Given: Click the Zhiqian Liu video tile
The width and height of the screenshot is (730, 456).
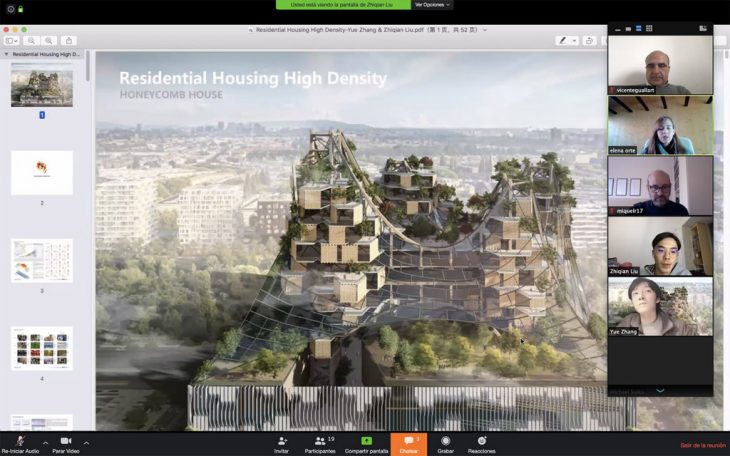Looking at the screenshot, I should (x=660, y=247).
